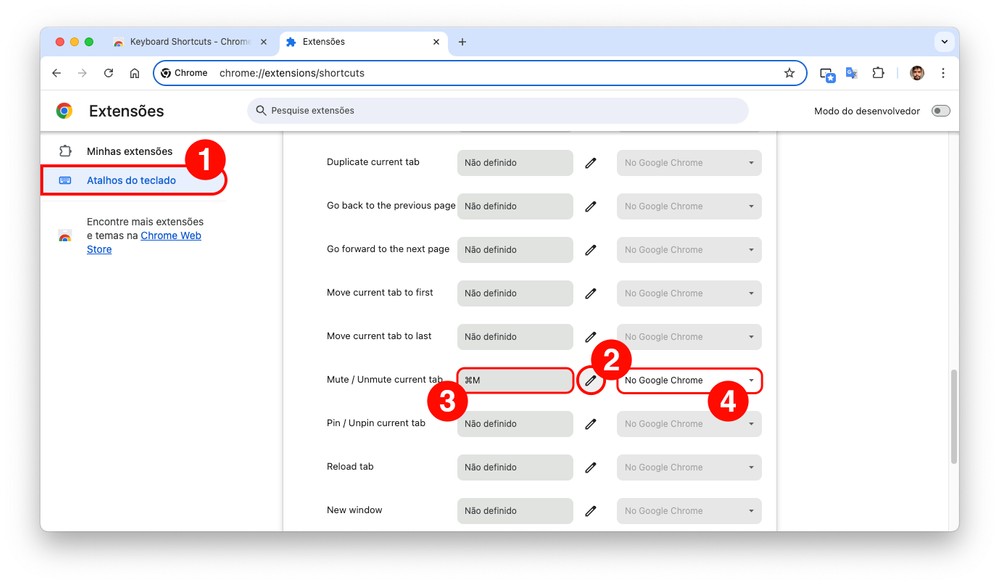The width and height of the screenshot is (1000, 585).
Task: Switch to the Keyboard Shortcuts browser tab
Action: coord(189,42)
